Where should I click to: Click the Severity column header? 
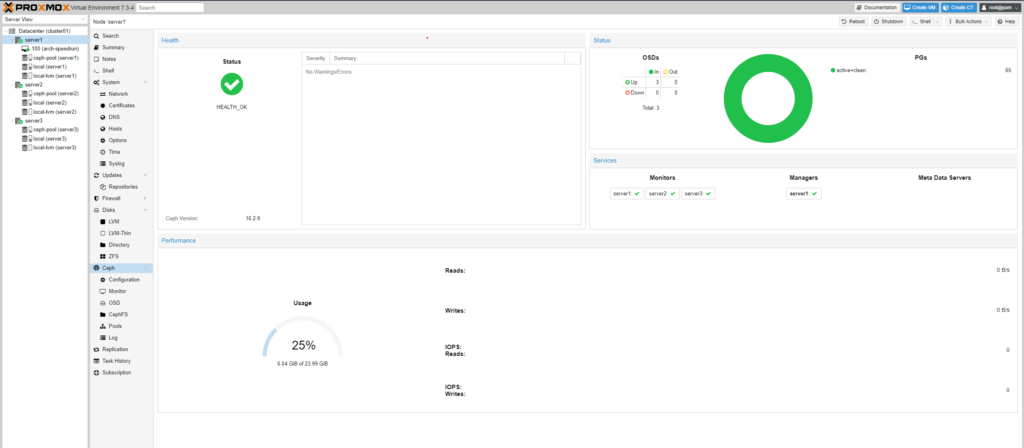(x=315, y=58)
